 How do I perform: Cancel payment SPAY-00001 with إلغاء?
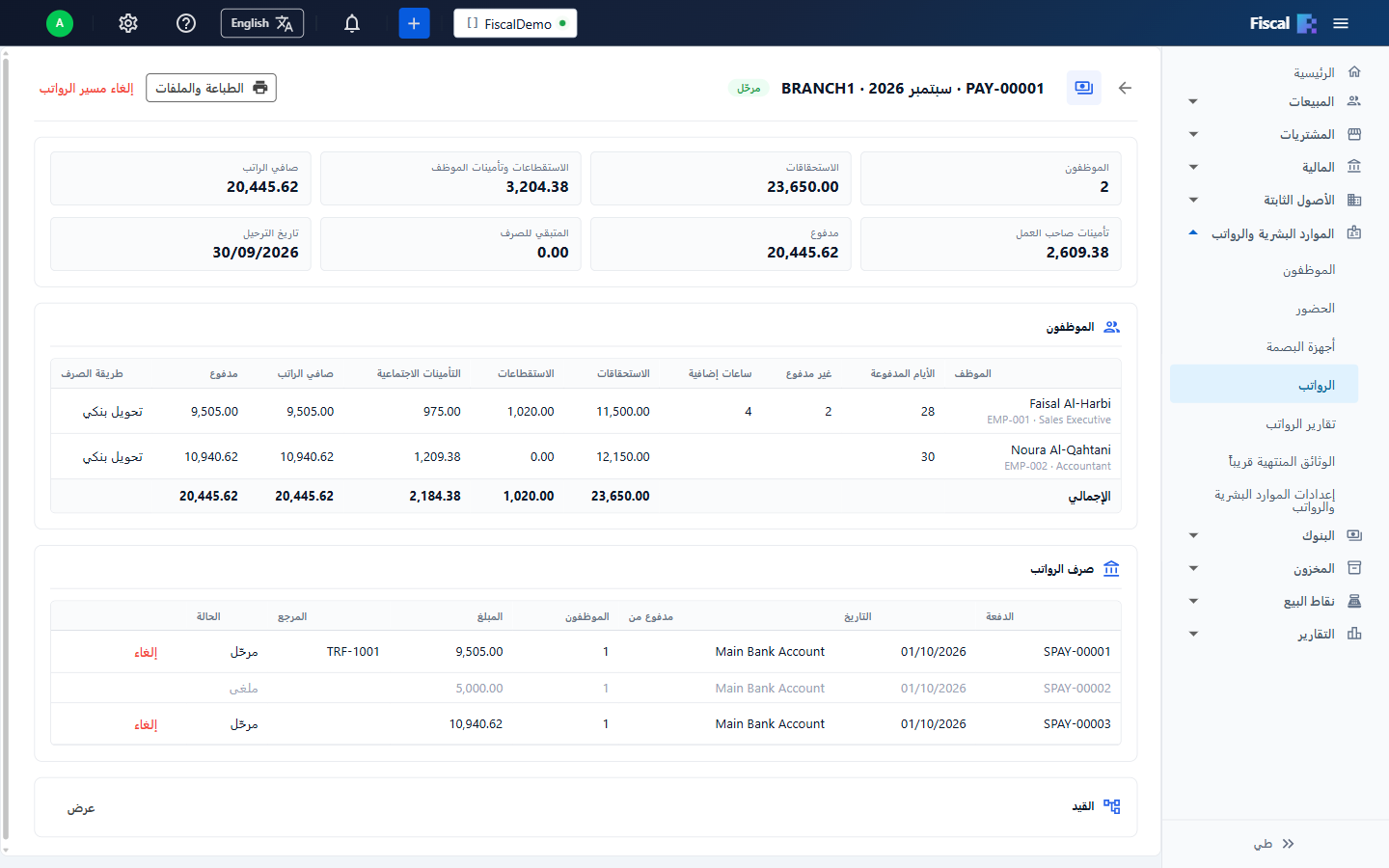146,653
